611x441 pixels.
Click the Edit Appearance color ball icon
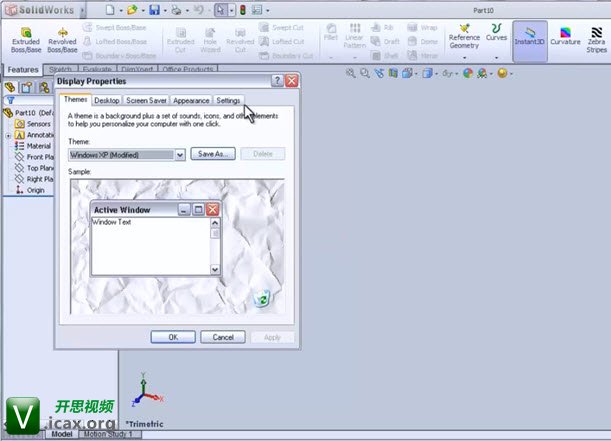click(x=468, y=73)
